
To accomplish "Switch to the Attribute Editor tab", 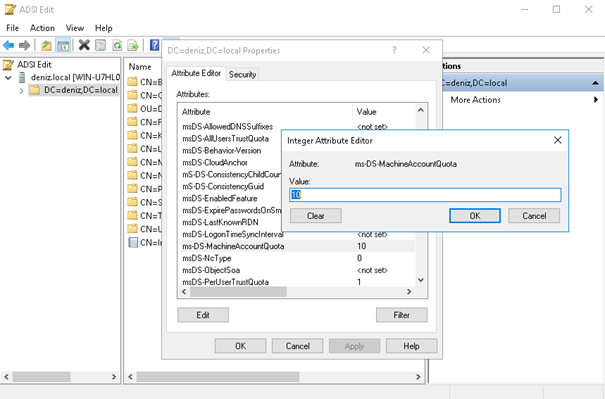I will 196,73.
